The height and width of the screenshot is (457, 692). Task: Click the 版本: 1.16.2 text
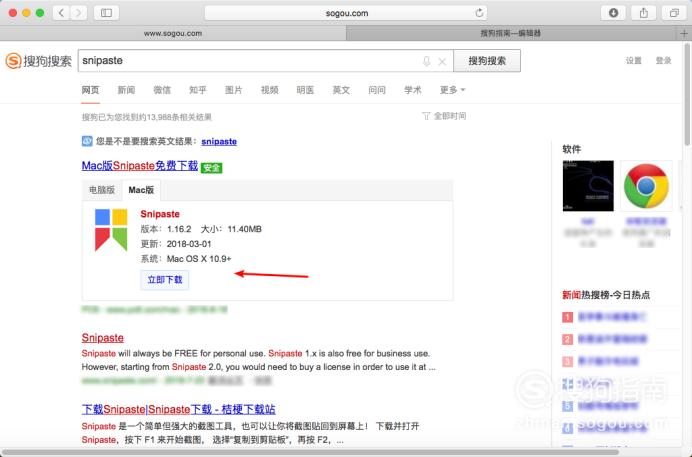point(166,229)
